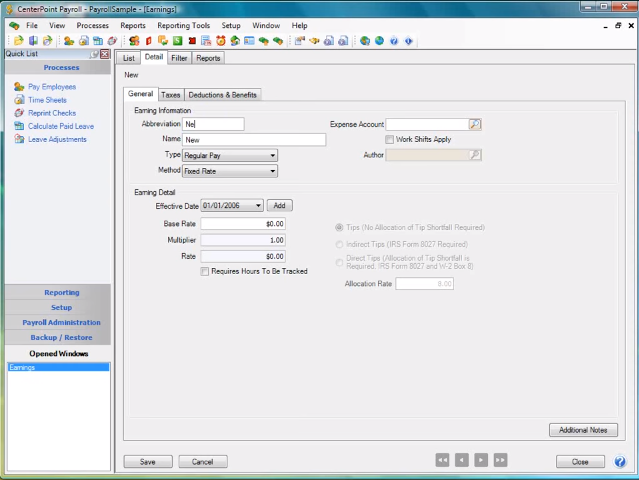Click into the Base Rate field
The width and height of the screenshot is (639, 480).
click(243, 224)
